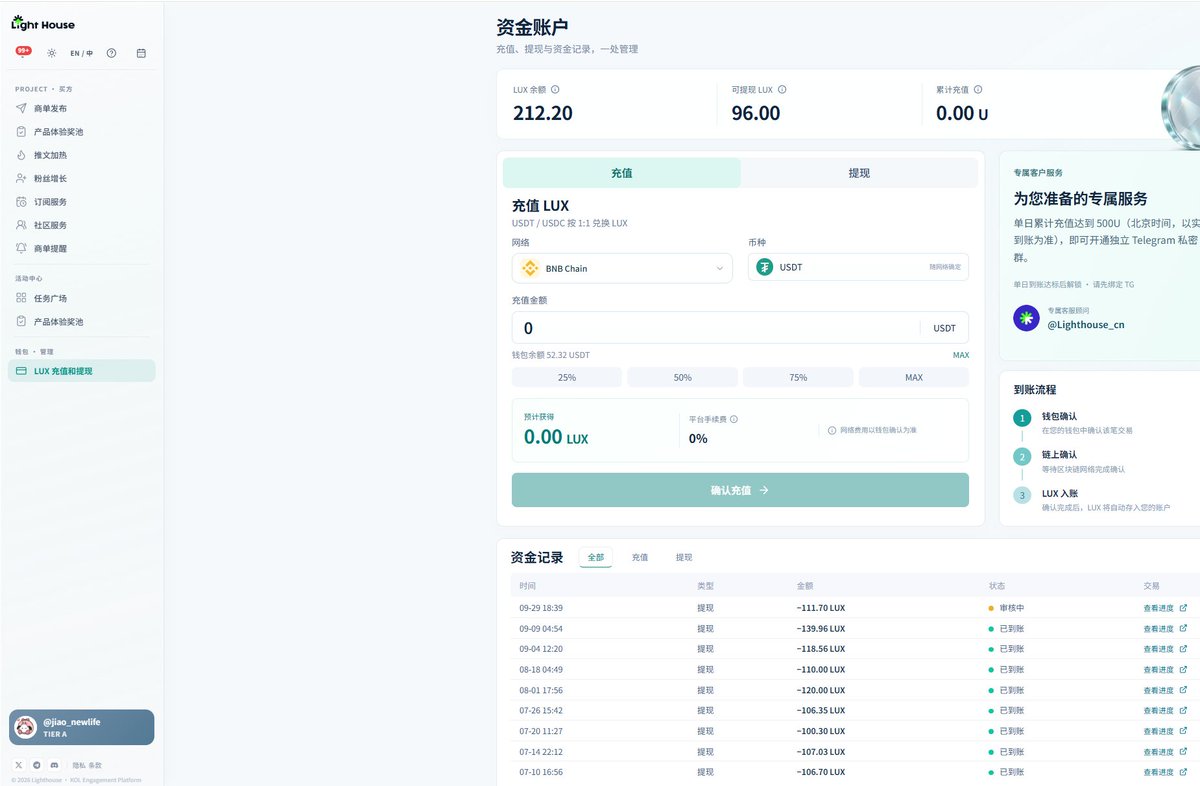Open 查看进度 for 07-20 11:27 record
Viewport: 1200px width, 786px height.
1165,731
